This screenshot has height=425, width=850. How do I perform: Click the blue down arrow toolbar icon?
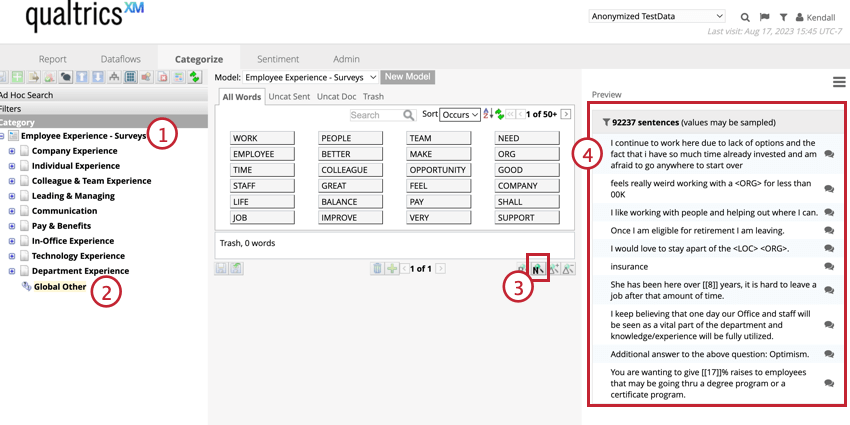coord(98,77)
